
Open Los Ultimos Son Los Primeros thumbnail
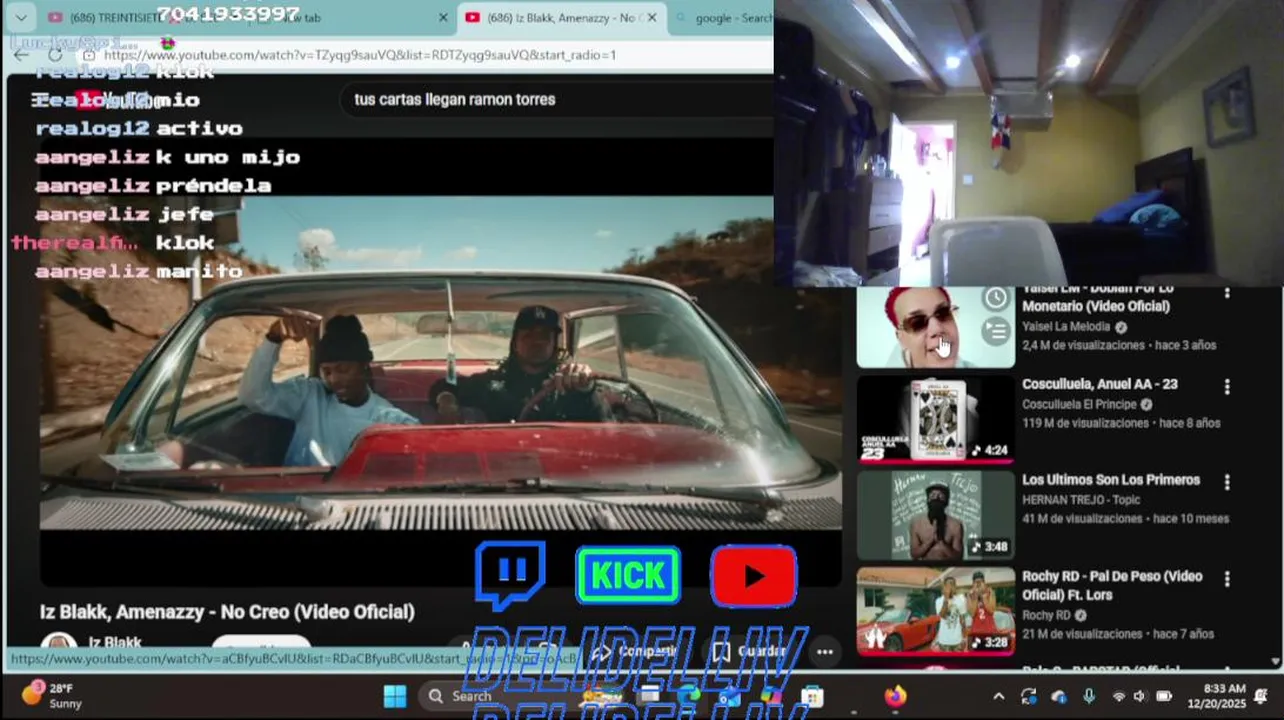click(x=935, y=516)
